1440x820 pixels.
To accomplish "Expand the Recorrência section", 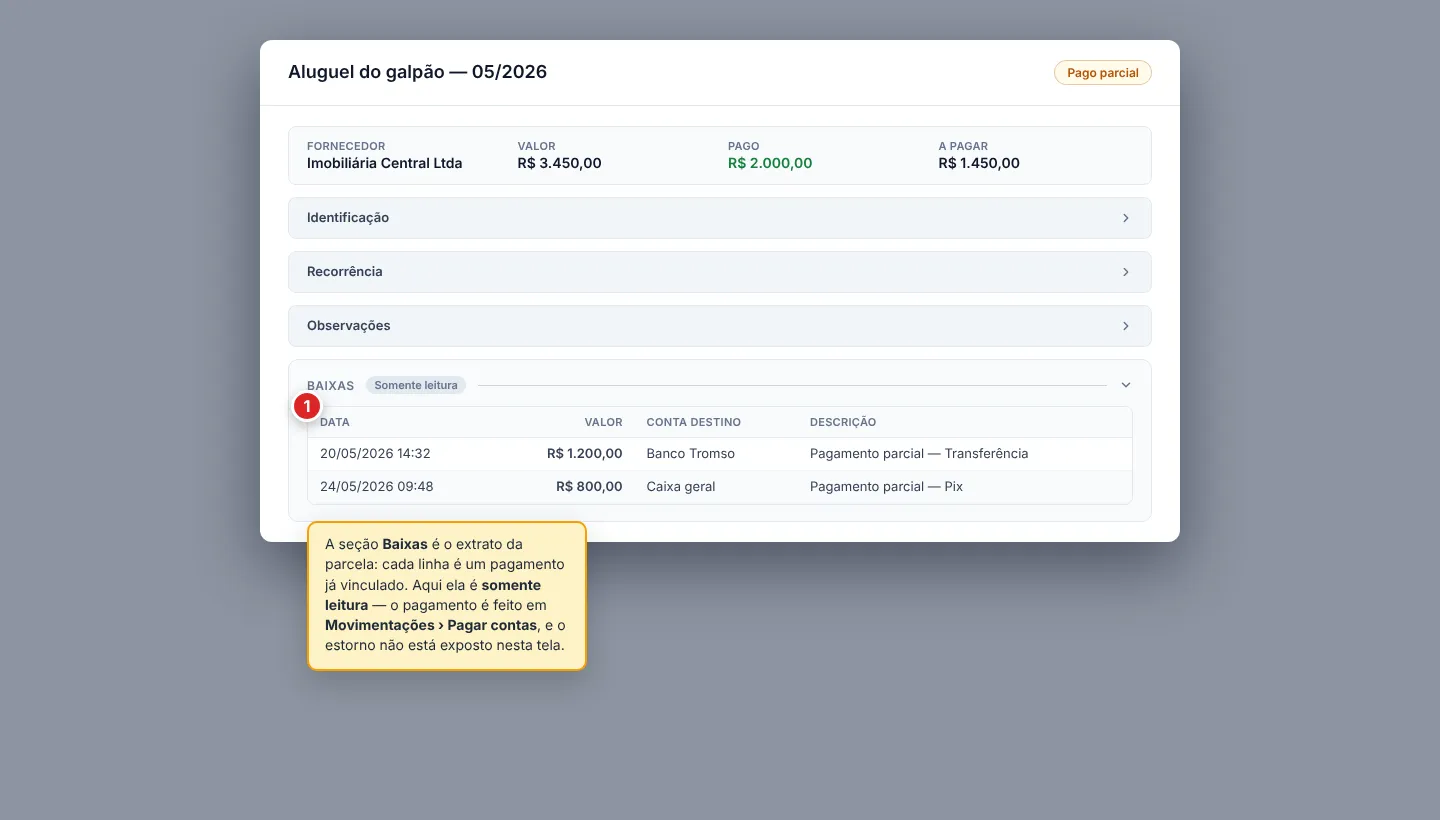I will [x=719, y=272].
